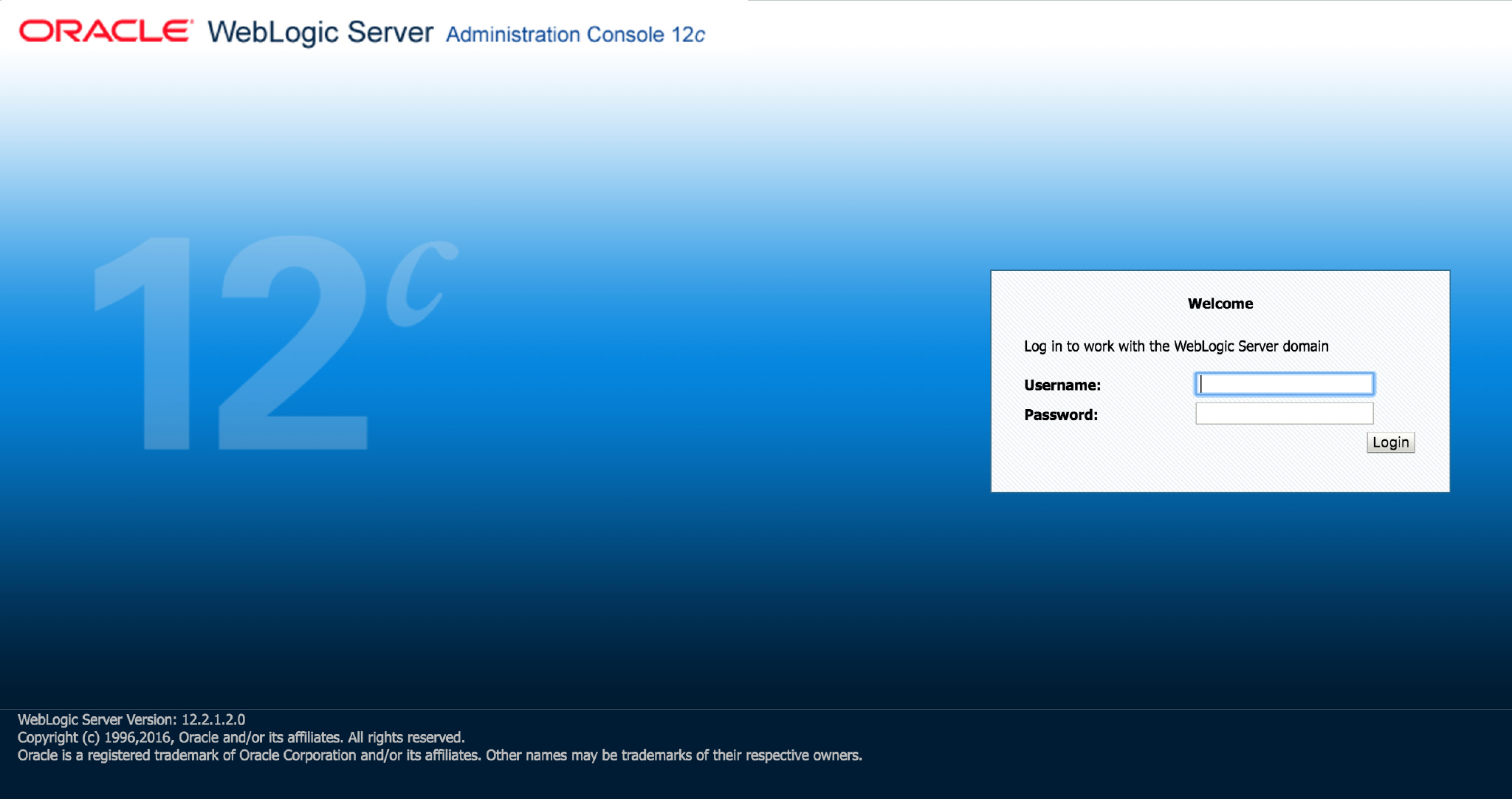The height and width of the screenshot is (799, 1512).
Task: Click the Copyright 1996,2016 footer line
Action: point(241,737)
